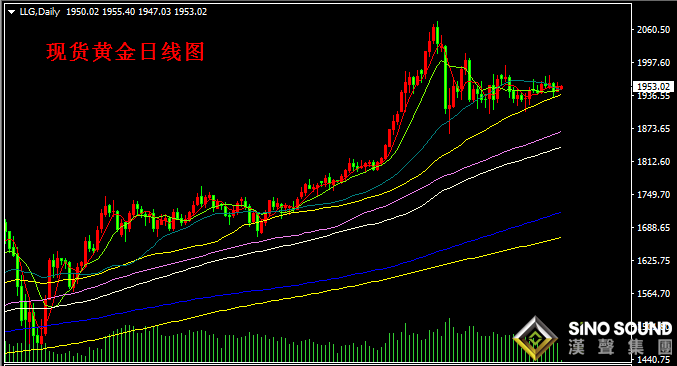677x366 pixels.
Task: Click the red Chinese chart title text
Action: pos(125,52)
